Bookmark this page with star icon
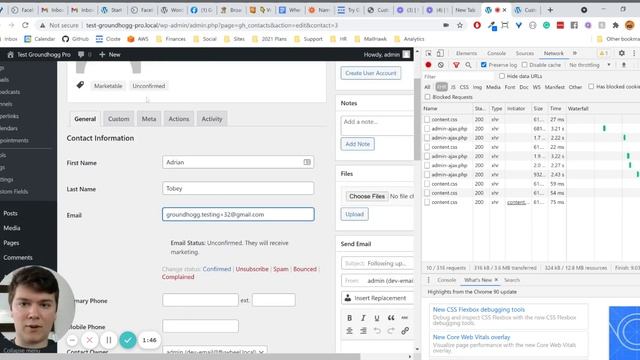The image size is (640, 360). [x=460, y=25]
